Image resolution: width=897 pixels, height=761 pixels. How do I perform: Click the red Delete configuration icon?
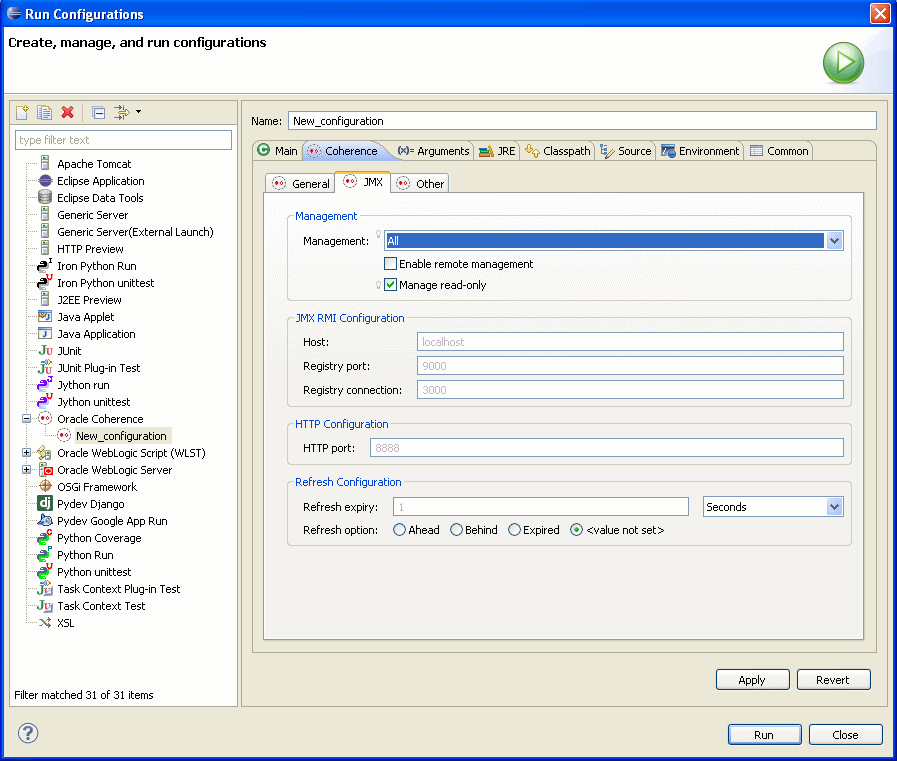tap(67, 112)
